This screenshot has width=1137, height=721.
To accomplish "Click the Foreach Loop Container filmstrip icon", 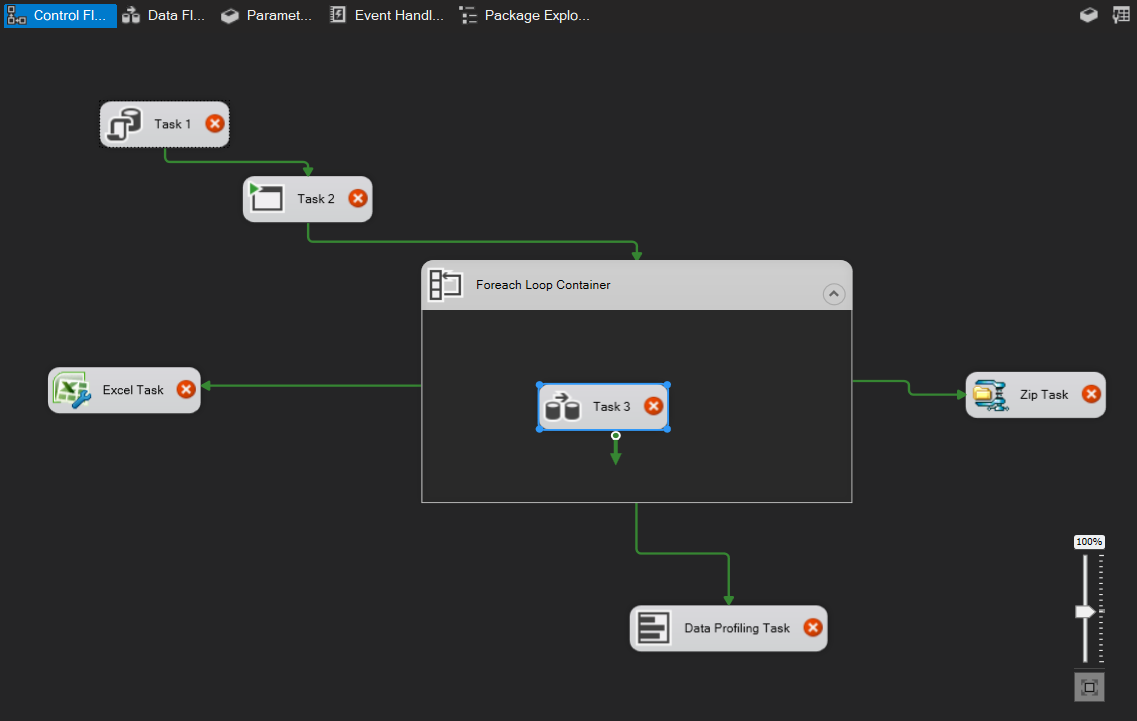I will (444, 284).
